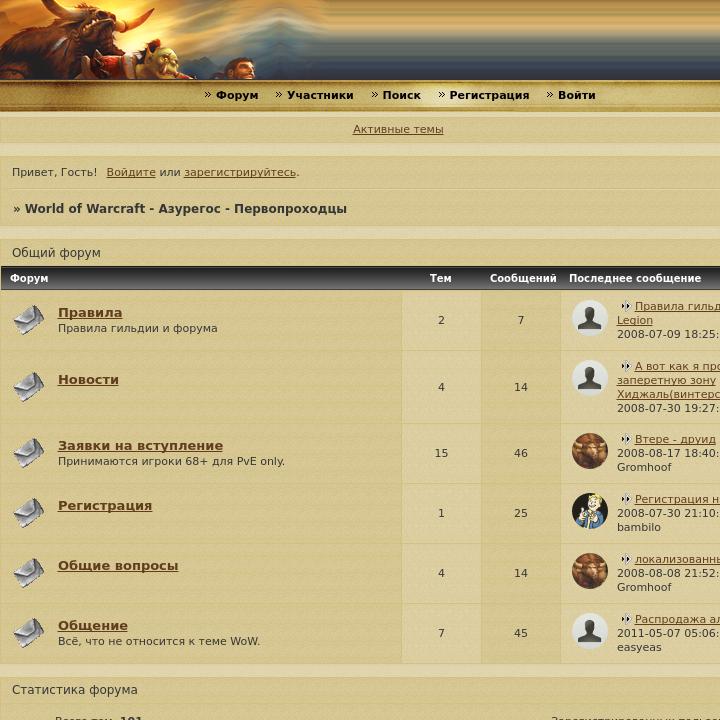Click the message count 46 in Заявки row
This screenshot has width=720, height=720.
[x=521, y=453]
